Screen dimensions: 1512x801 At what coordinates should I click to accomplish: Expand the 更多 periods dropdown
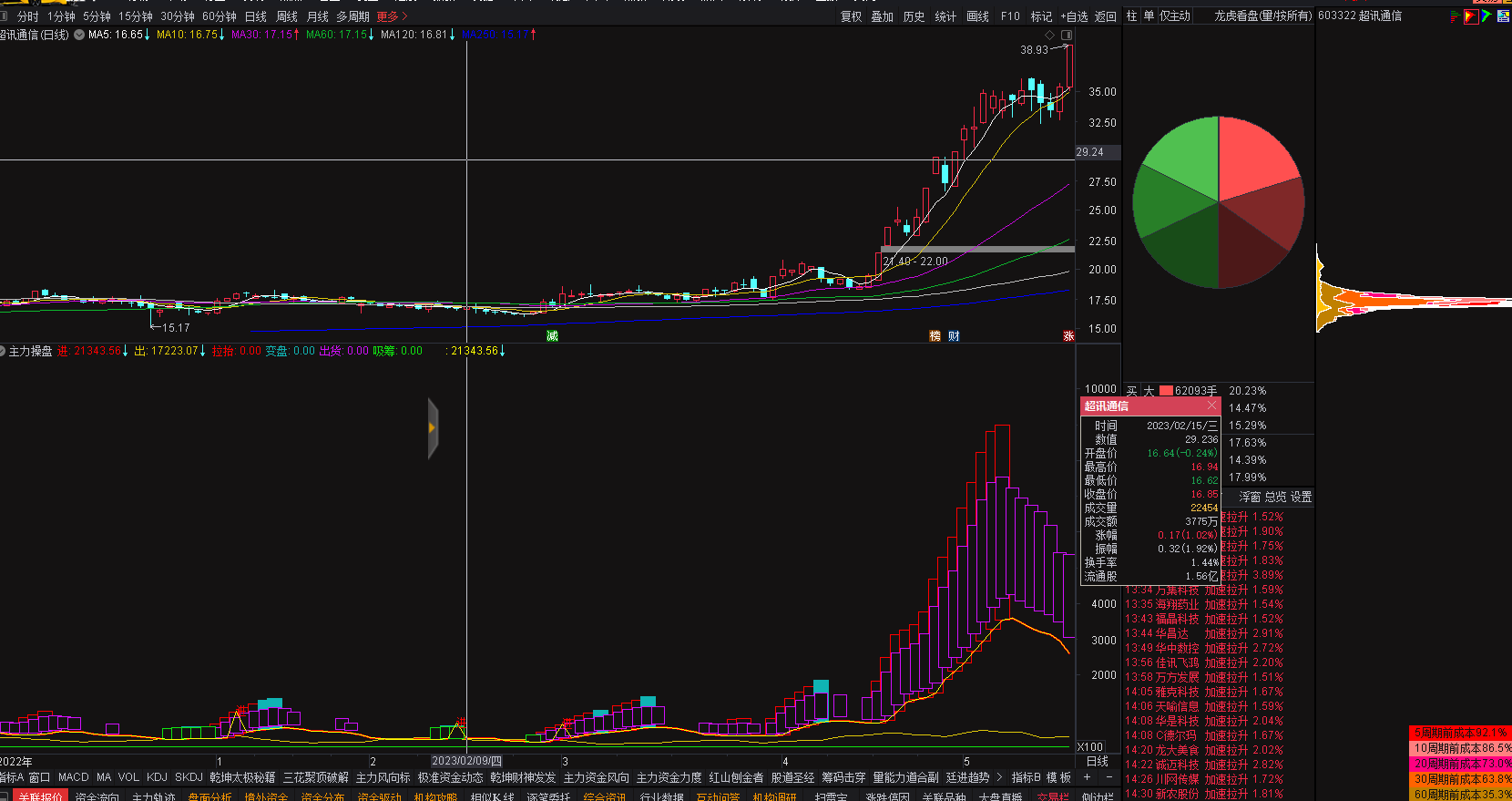click(392, 16)
